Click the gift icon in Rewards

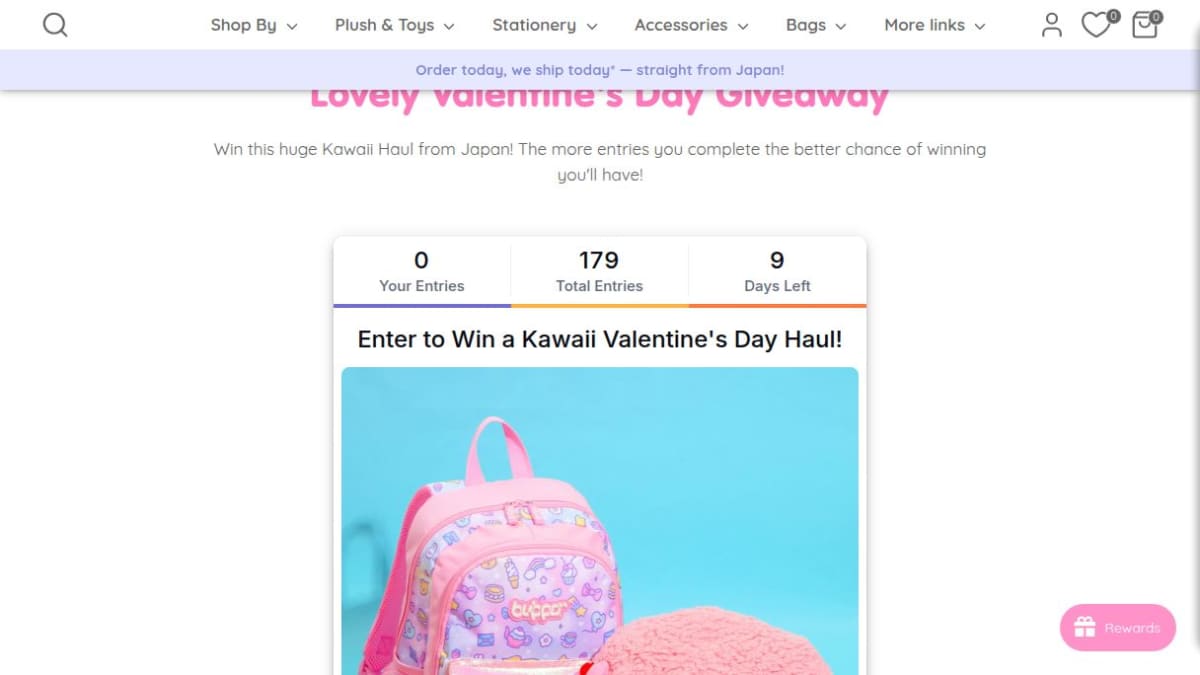coord(1085,628)
